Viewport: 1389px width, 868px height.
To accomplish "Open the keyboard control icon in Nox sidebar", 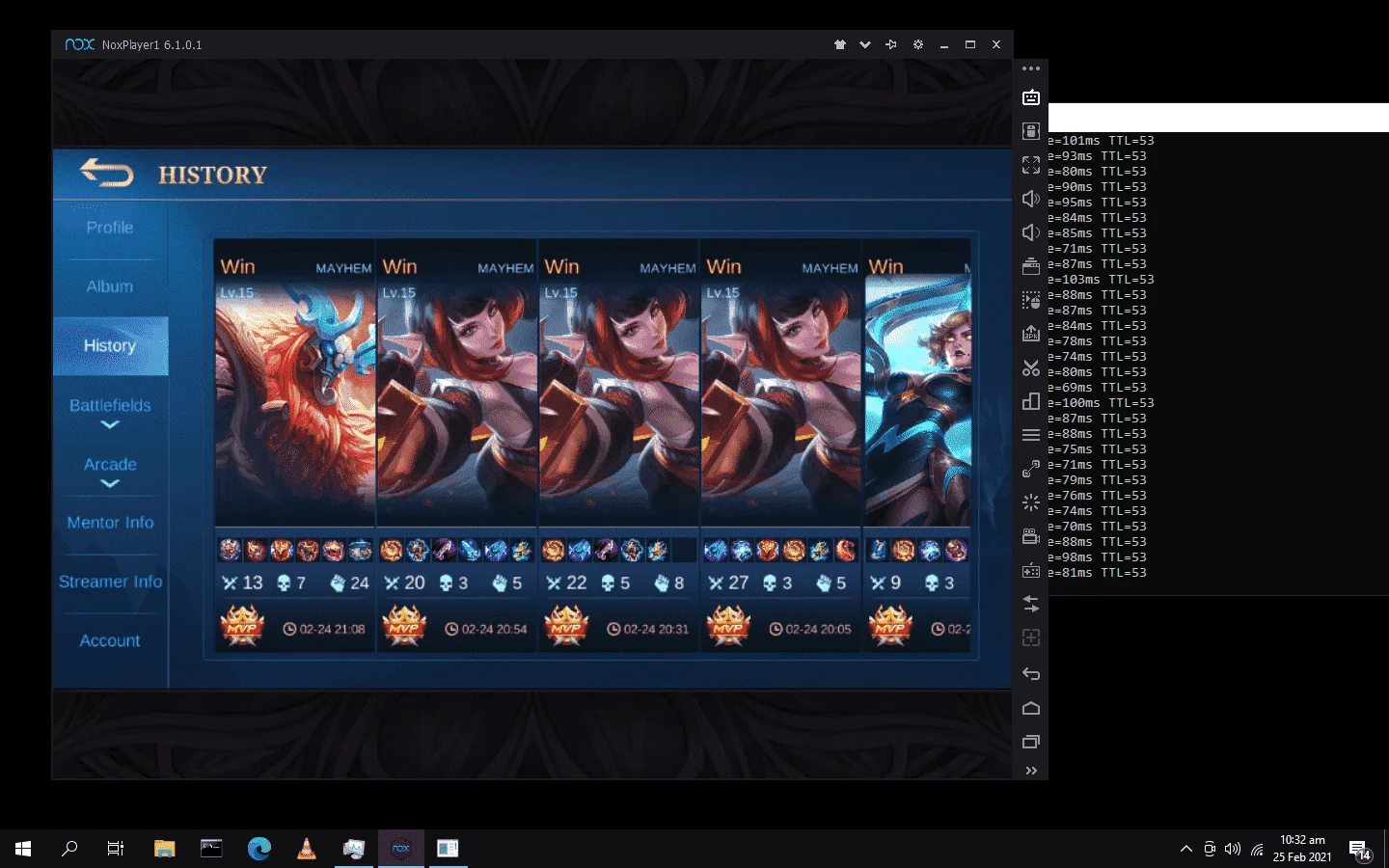I will pyautogui.click(x=1031, y=97).
